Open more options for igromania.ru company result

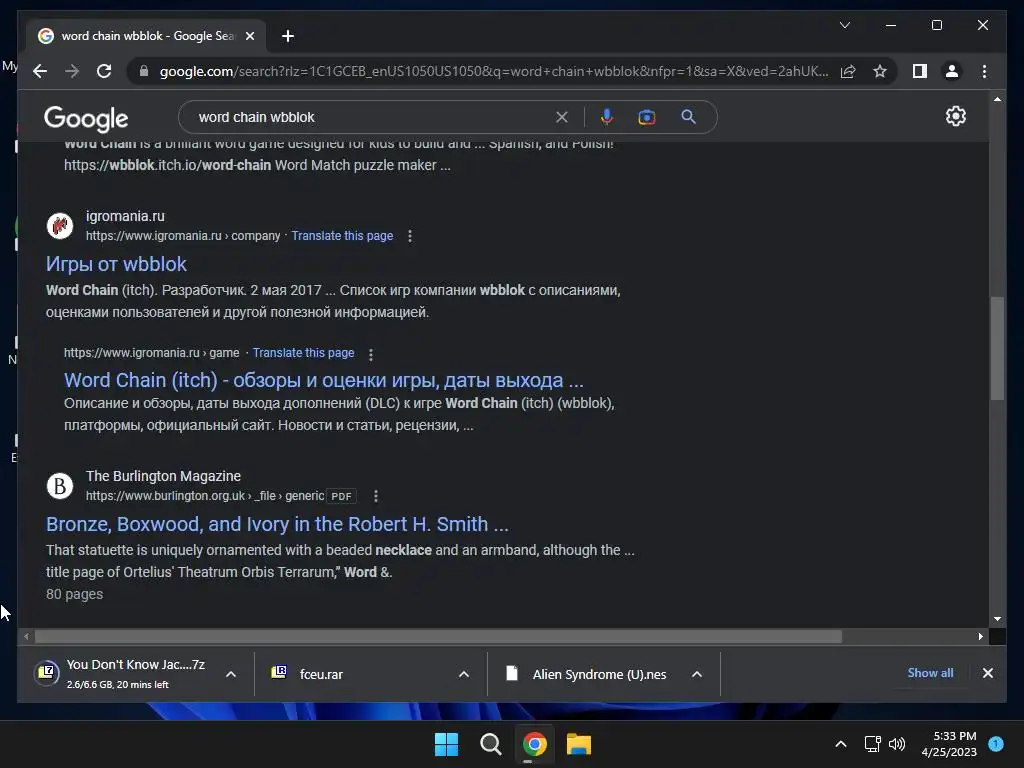(x=409, y=236)
